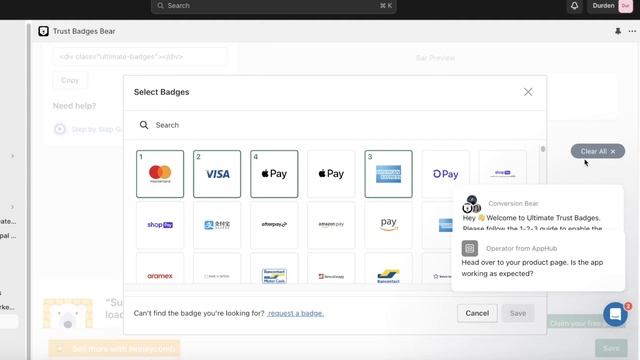This screenshot has width=640, height=360.
Task: Choose the Alipay badge
Action: (217, 225)
